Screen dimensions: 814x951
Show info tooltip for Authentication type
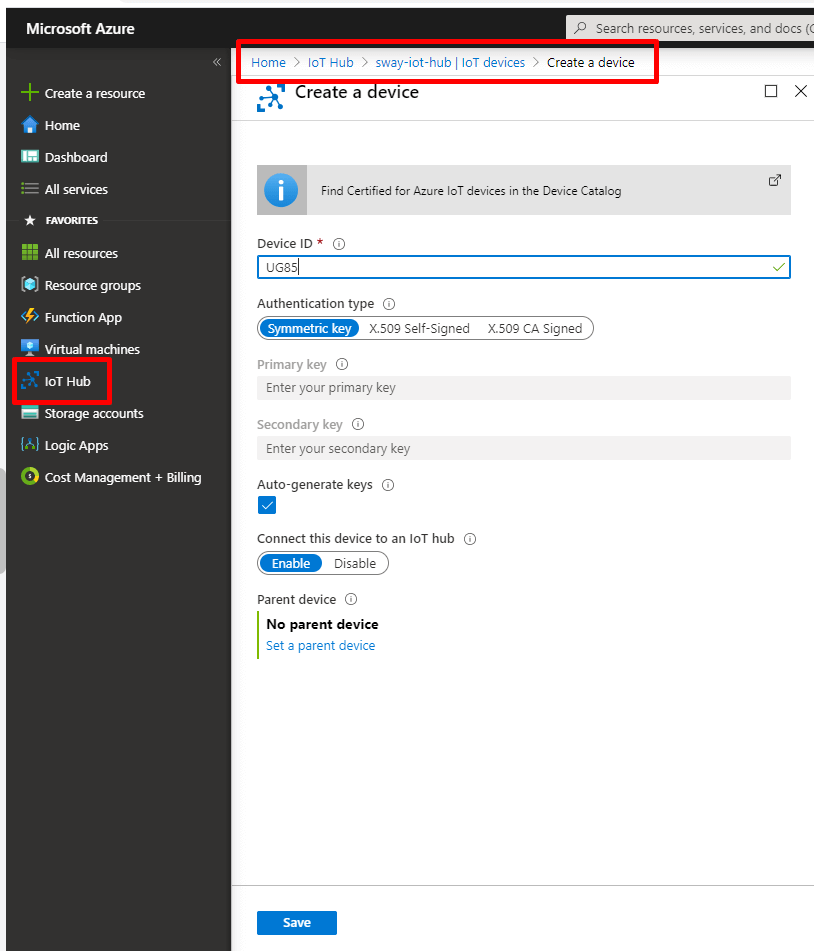(x=389, y=304)
